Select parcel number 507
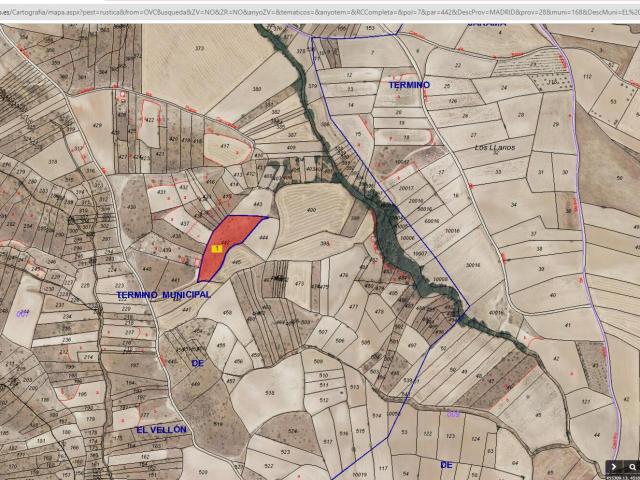 coord(323,332)
